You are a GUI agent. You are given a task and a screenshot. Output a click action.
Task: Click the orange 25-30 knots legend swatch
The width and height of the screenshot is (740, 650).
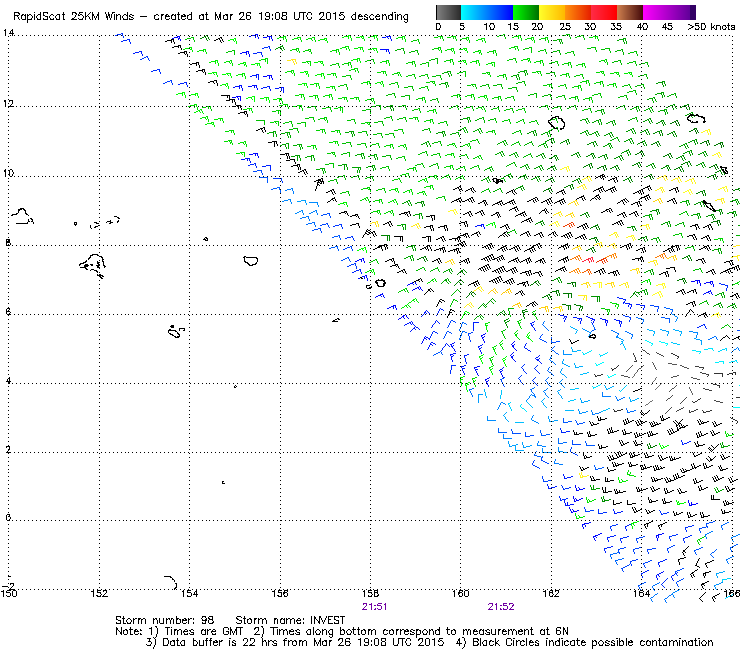coord(578,12)
